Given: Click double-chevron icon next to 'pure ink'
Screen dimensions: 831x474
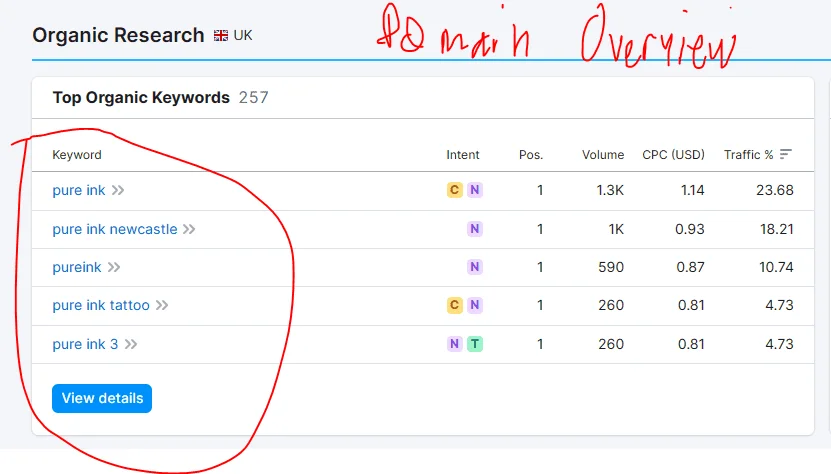Looking at the screenshot, I should coord(118,190).
